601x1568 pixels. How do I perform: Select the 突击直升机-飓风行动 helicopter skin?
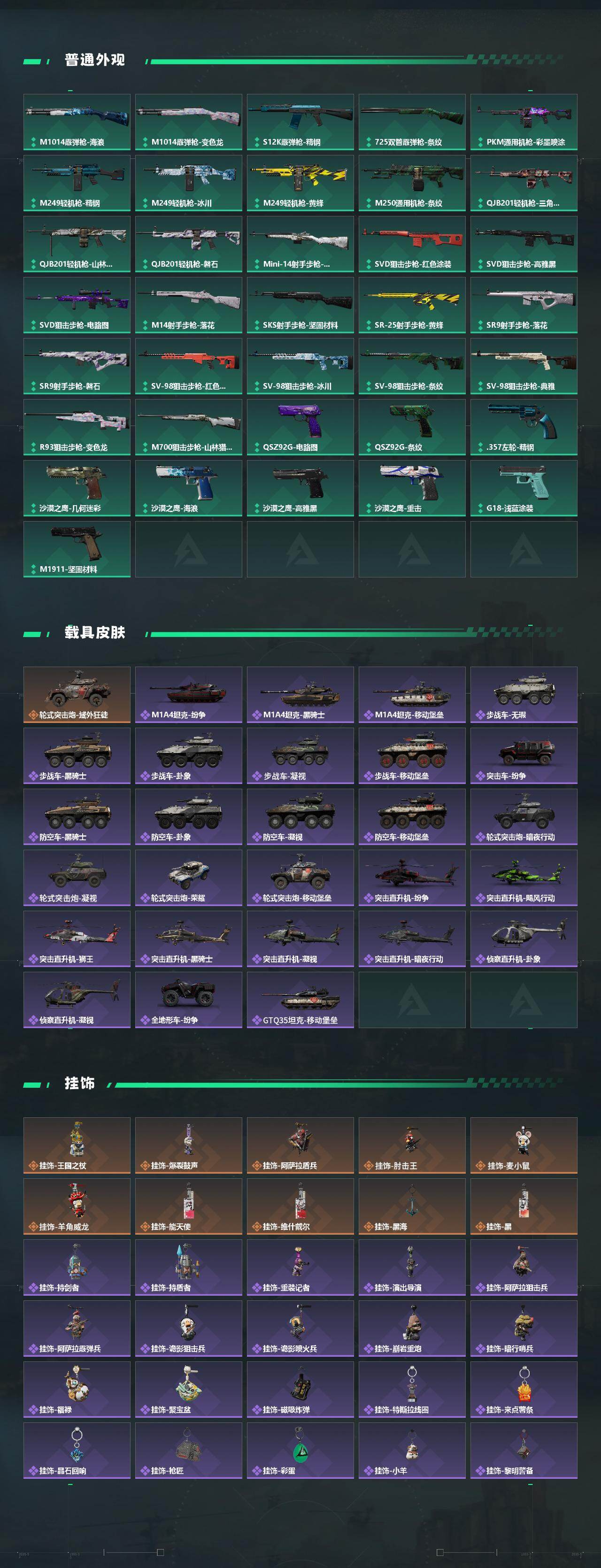coord(524,878)
